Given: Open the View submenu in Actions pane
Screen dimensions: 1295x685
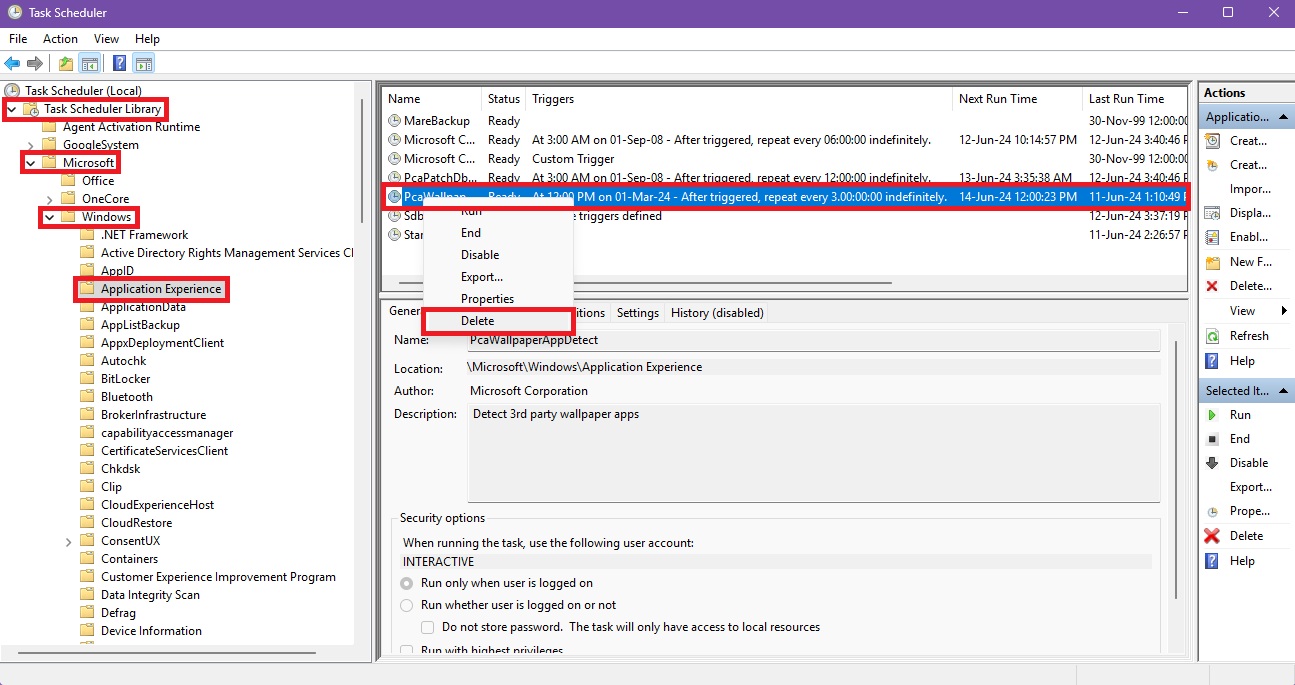Looking at the screenshot, I should point(1240,310).
